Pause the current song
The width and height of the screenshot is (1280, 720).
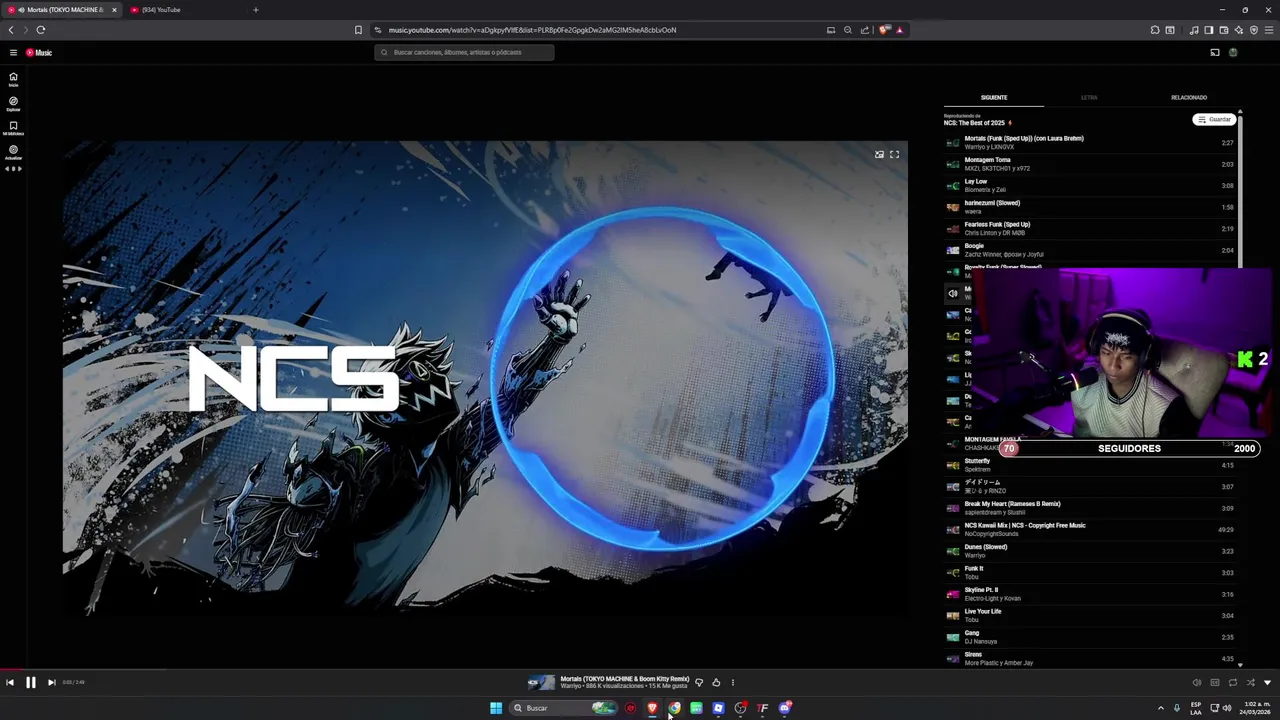coord(31,682)
